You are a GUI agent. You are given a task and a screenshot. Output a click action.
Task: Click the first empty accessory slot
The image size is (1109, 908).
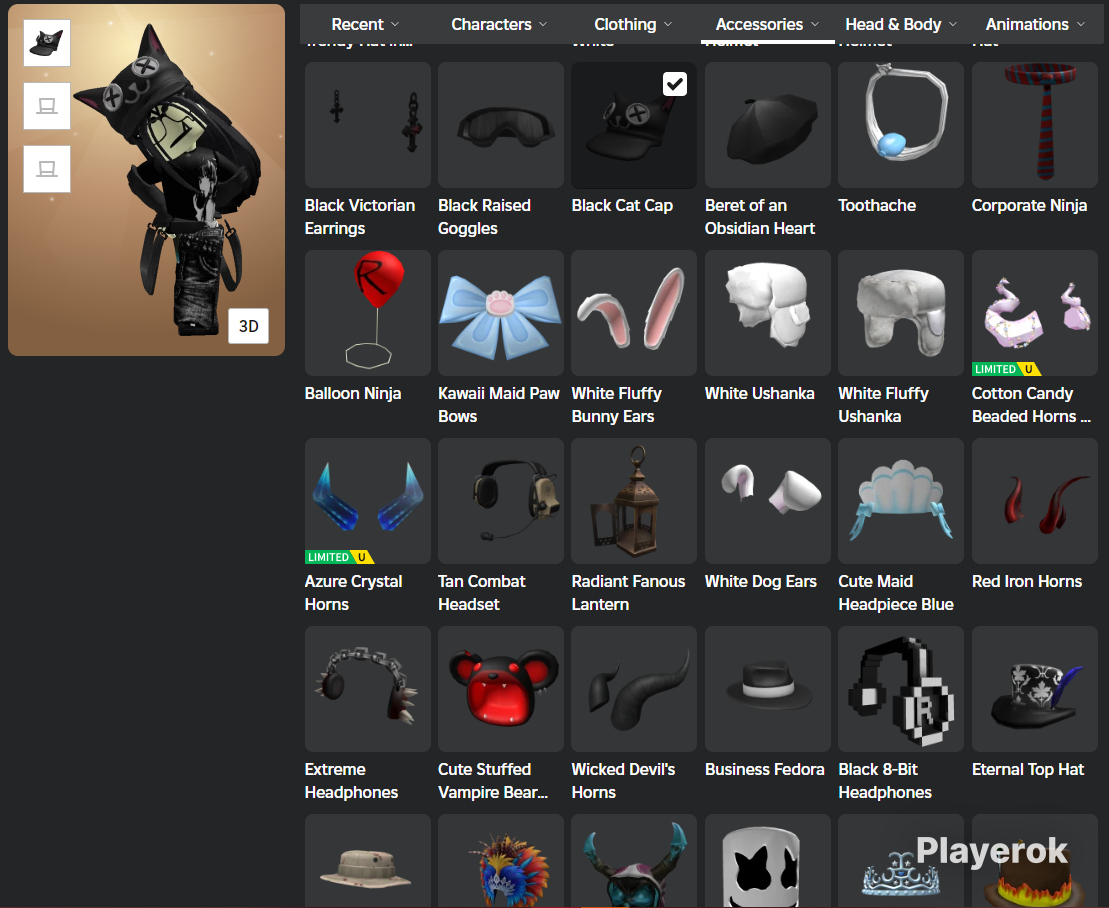click(x=47, y=106)
